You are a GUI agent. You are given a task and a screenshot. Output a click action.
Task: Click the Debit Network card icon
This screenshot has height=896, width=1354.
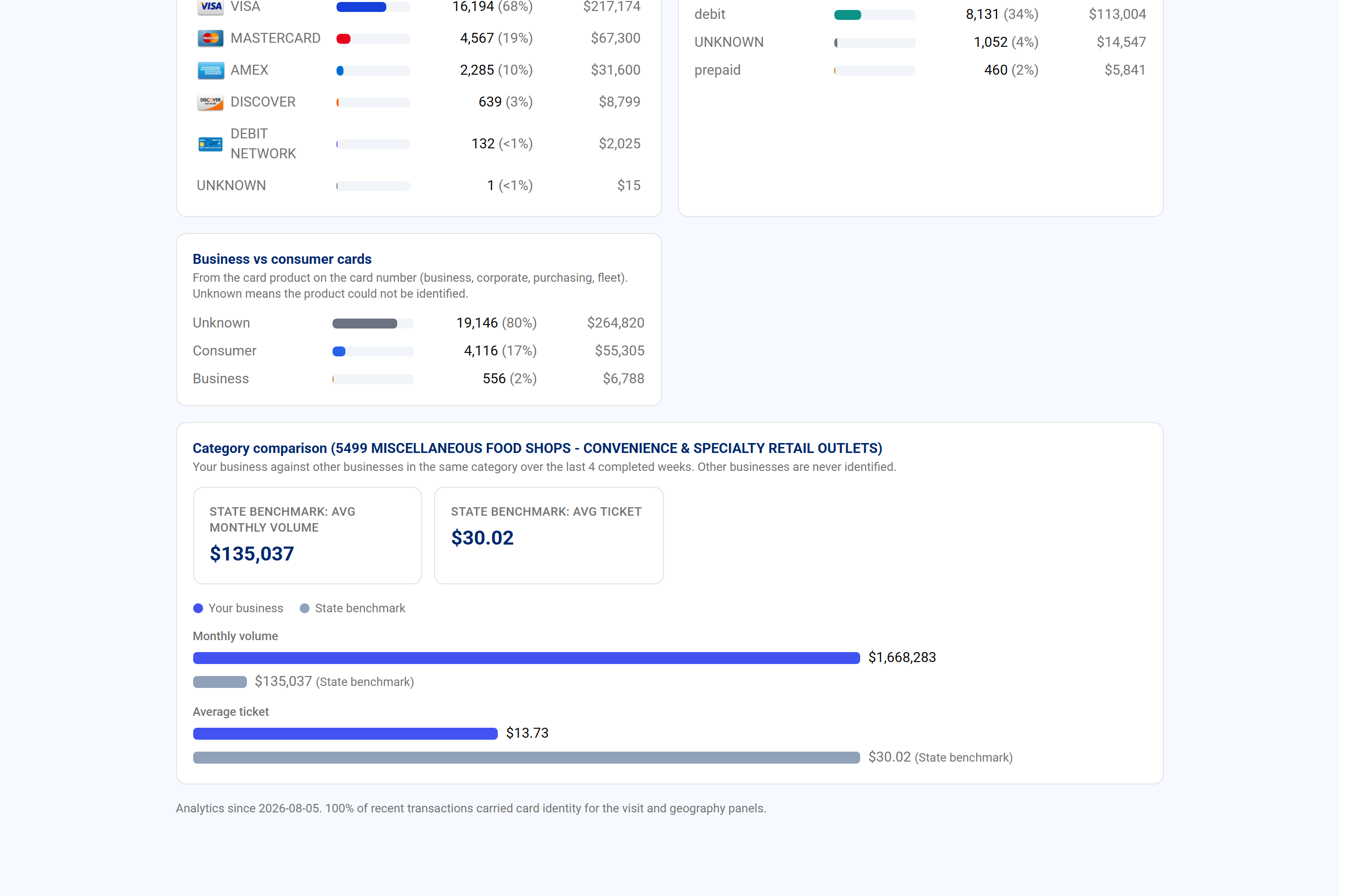210,144
